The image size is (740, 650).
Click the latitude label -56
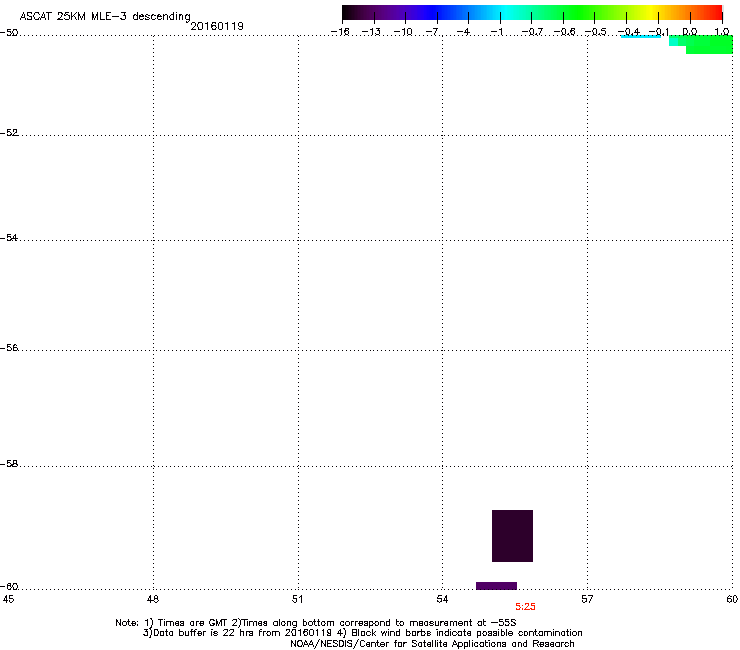click(x=9, y=348)
